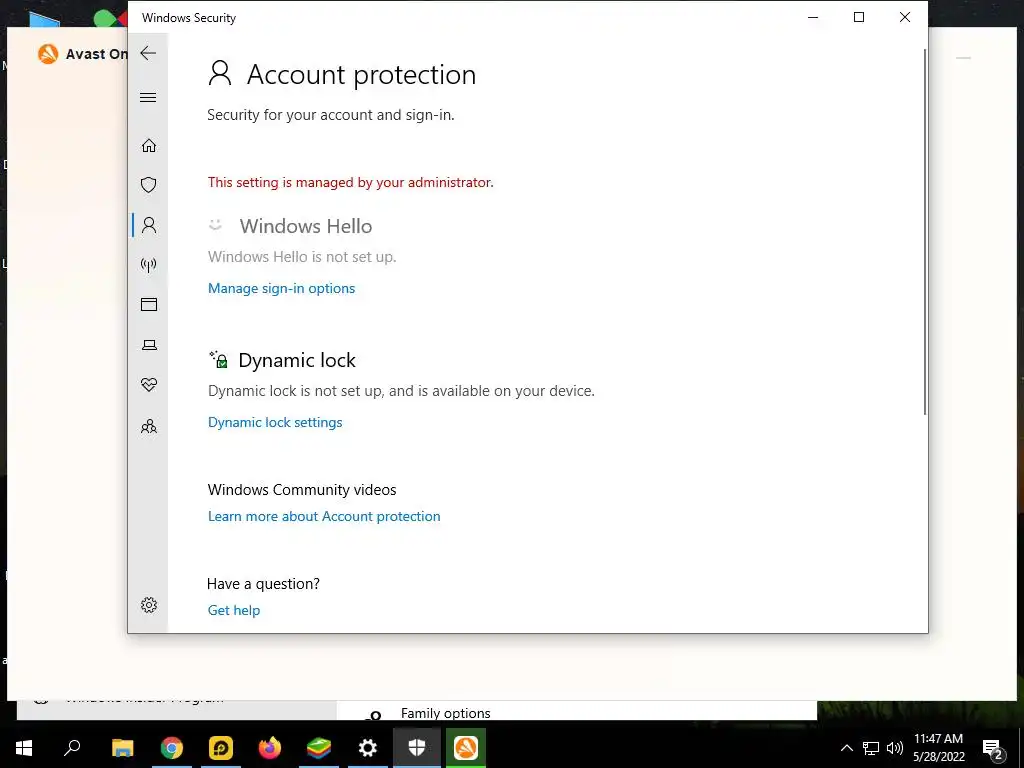Click the Windows Hello smiley icon
Screen dimensions: 1024x768
click(216, 225)
